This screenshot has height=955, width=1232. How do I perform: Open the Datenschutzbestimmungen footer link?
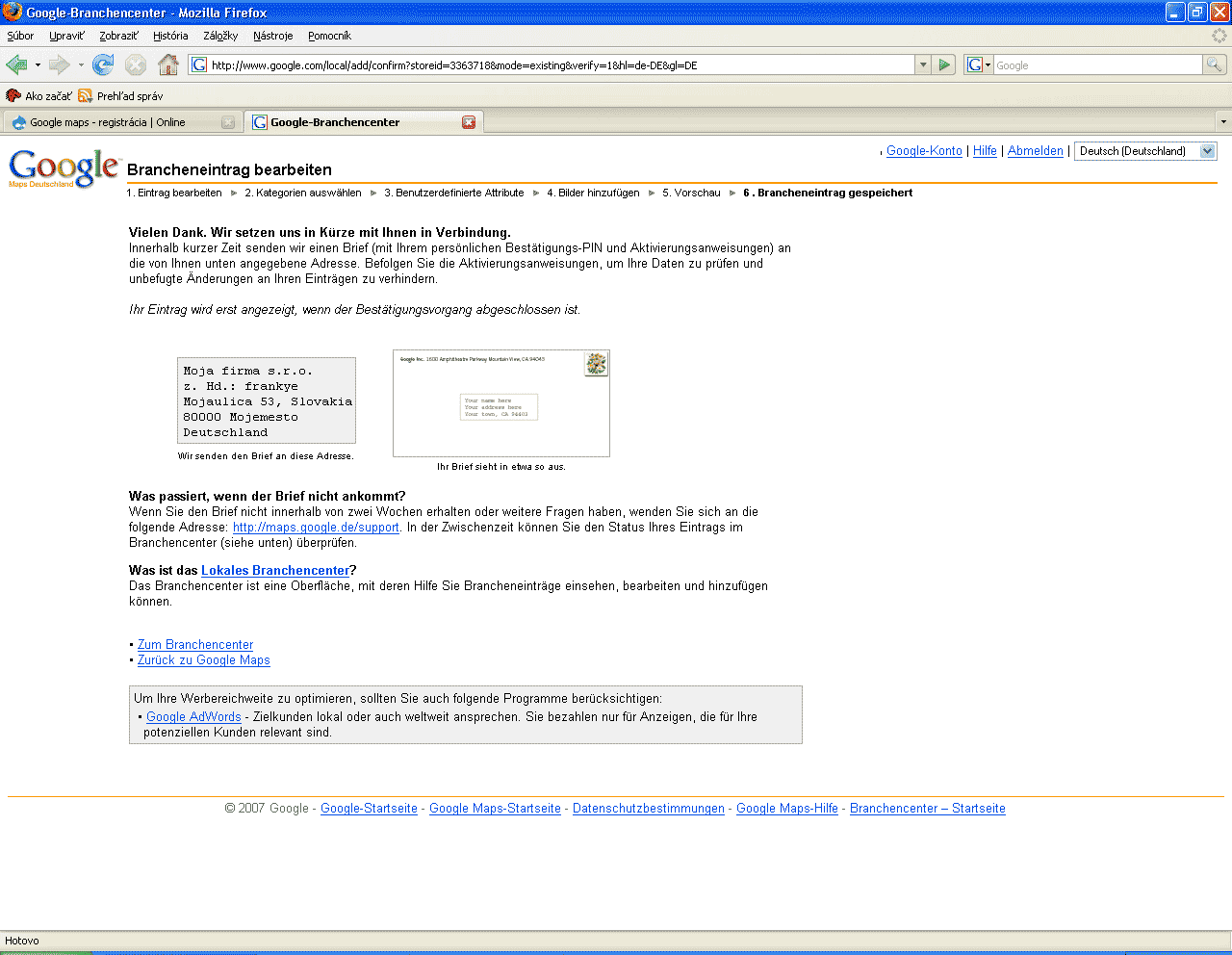click(x=649, y=809)
